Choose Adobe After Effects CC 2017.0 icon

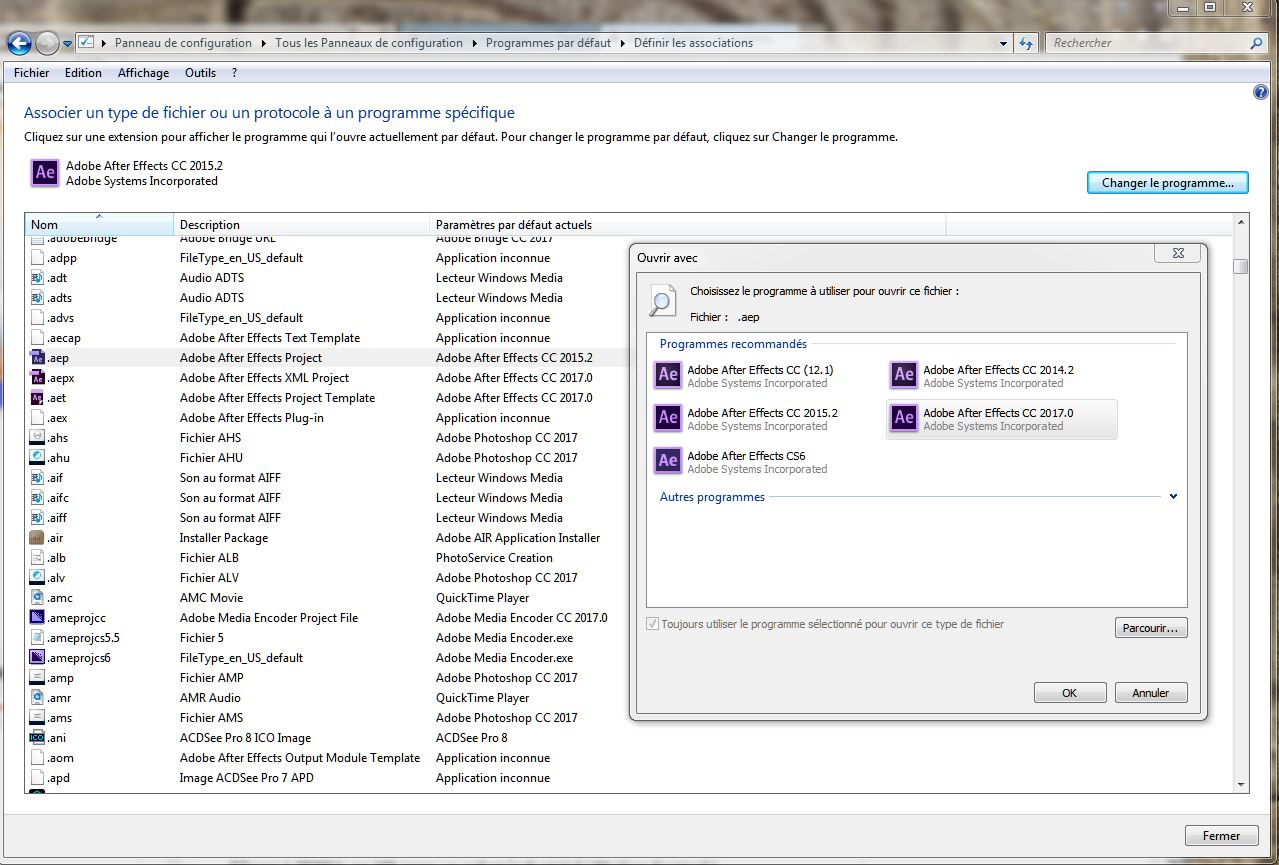(x=904, y=418)
